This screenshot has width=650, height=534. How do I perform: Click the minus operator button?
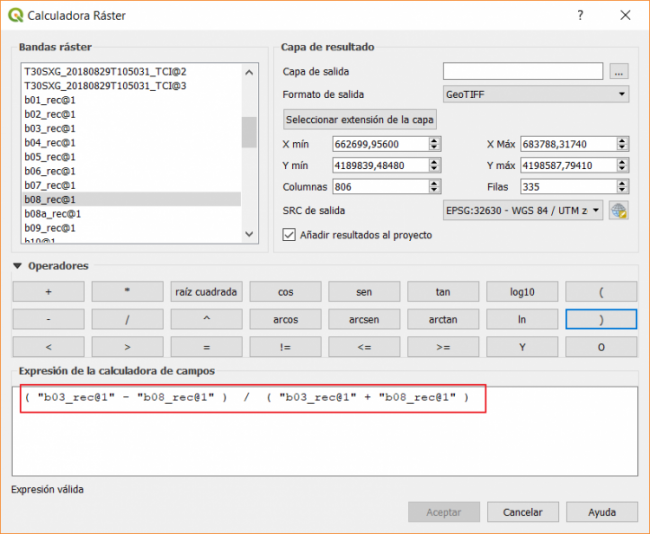click(x=49, y=319)
